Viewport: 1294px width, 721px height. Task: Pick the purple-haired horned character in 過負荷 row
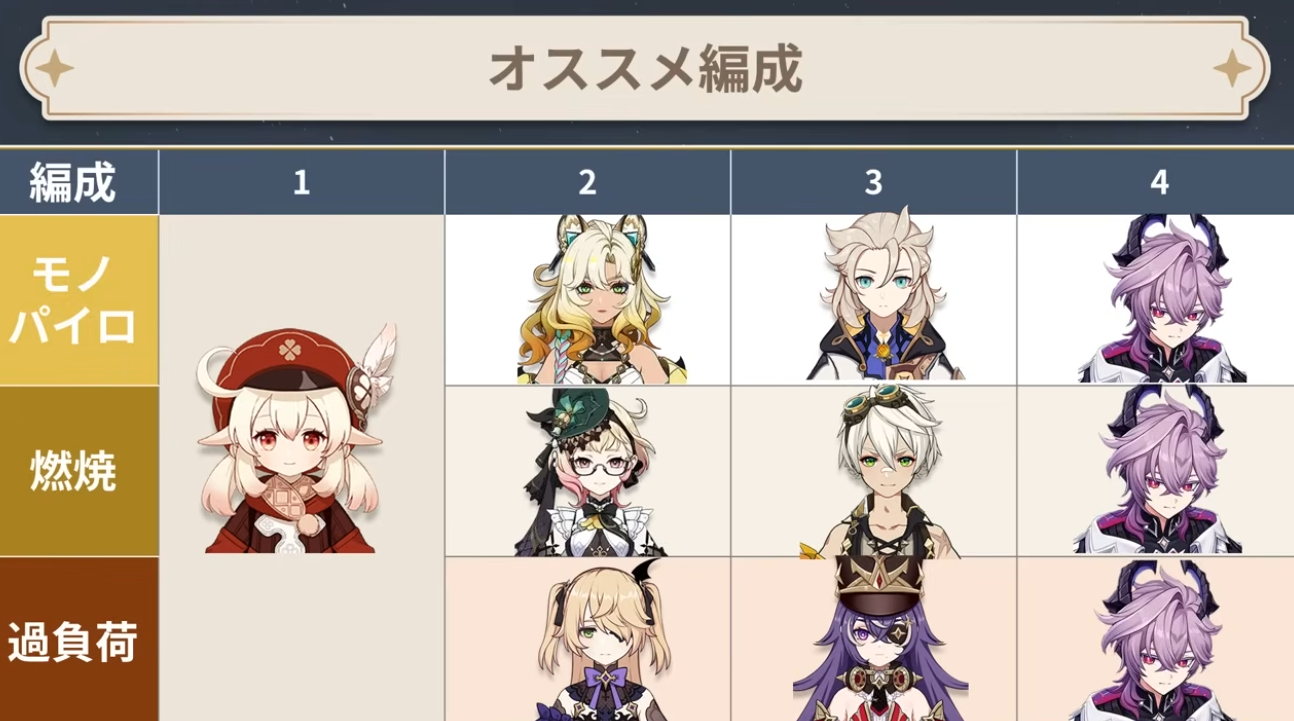coord(1160,640)
